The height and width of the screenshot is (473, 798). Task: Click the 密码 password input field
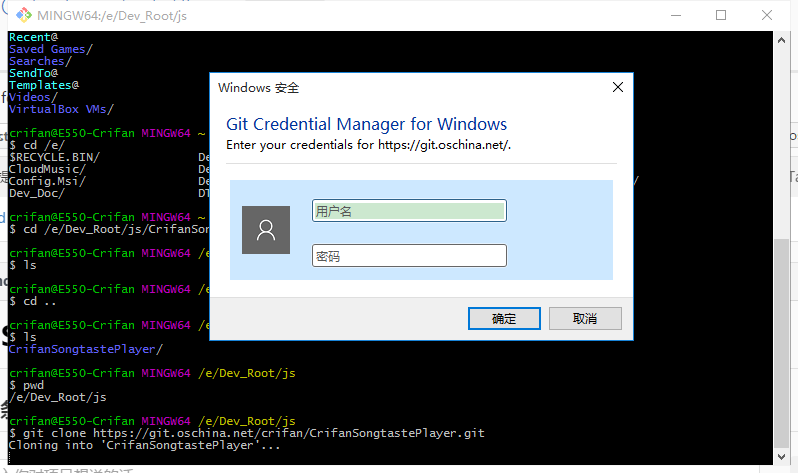(x=409, y=256)
